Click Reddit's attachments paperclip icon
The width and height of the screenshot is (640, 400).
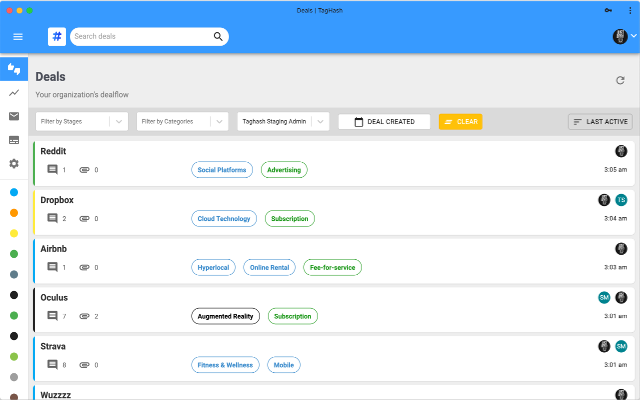tap(84, 170)
